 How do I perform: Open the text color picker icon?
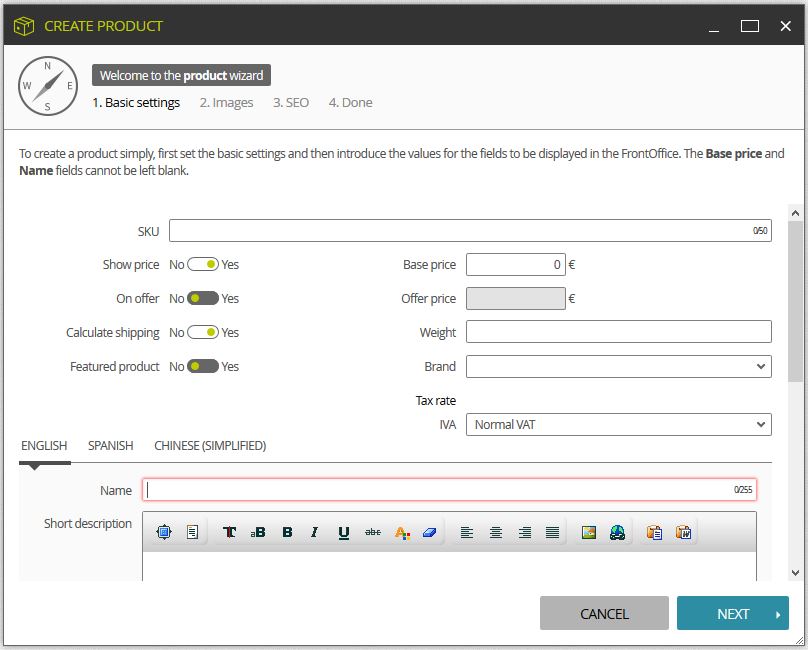[402, 532]
